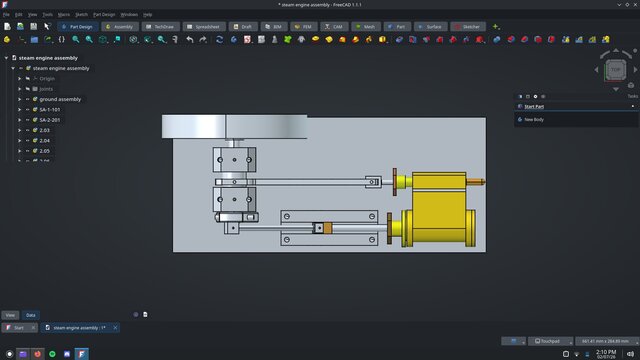The width and height of the screenshot is (640, 360).
Task: Click New Body in the Tasks panel
Action: (534, 120)
